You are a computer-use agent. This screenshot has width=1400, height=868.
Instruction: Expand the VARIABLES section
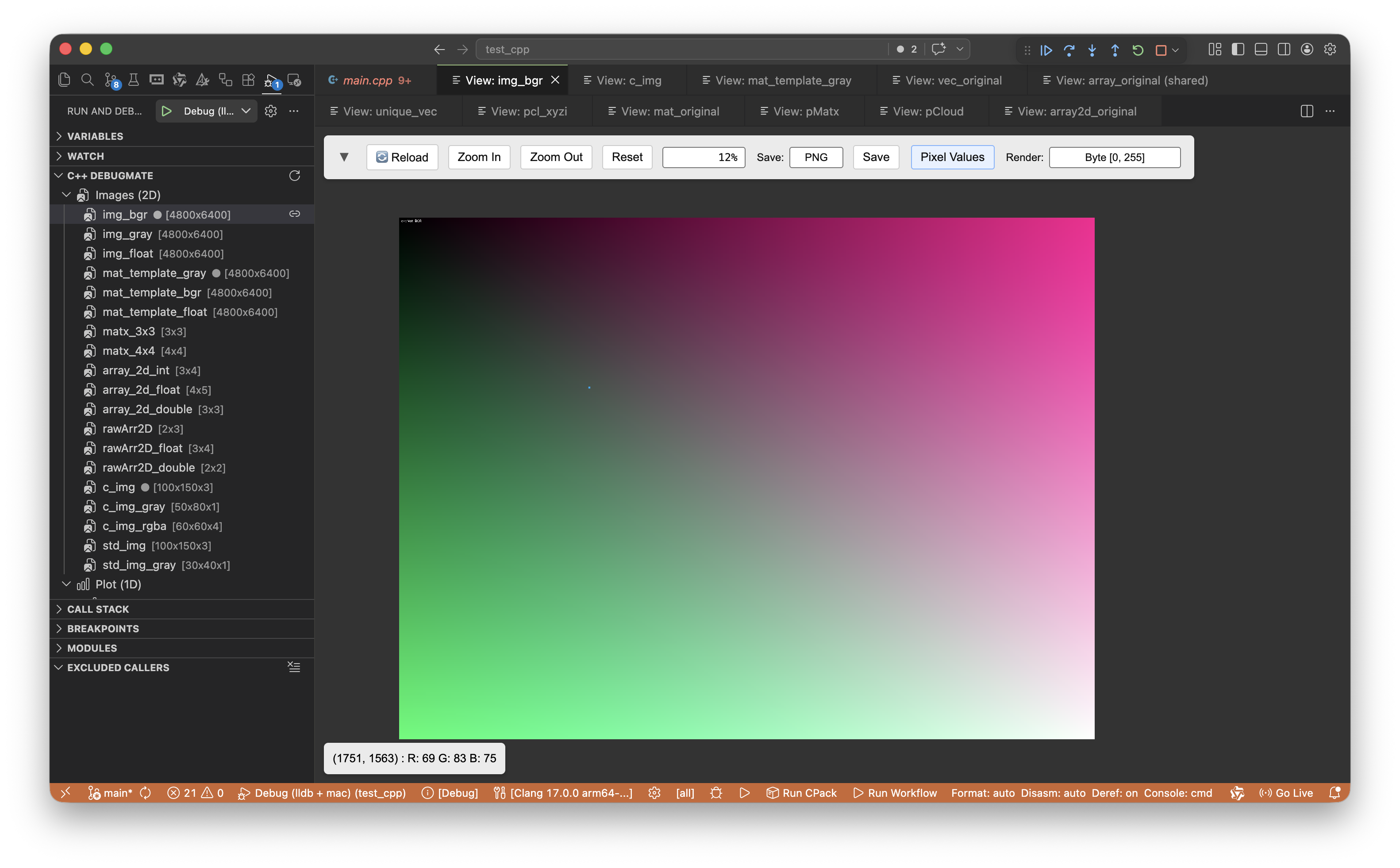(95, 136)
